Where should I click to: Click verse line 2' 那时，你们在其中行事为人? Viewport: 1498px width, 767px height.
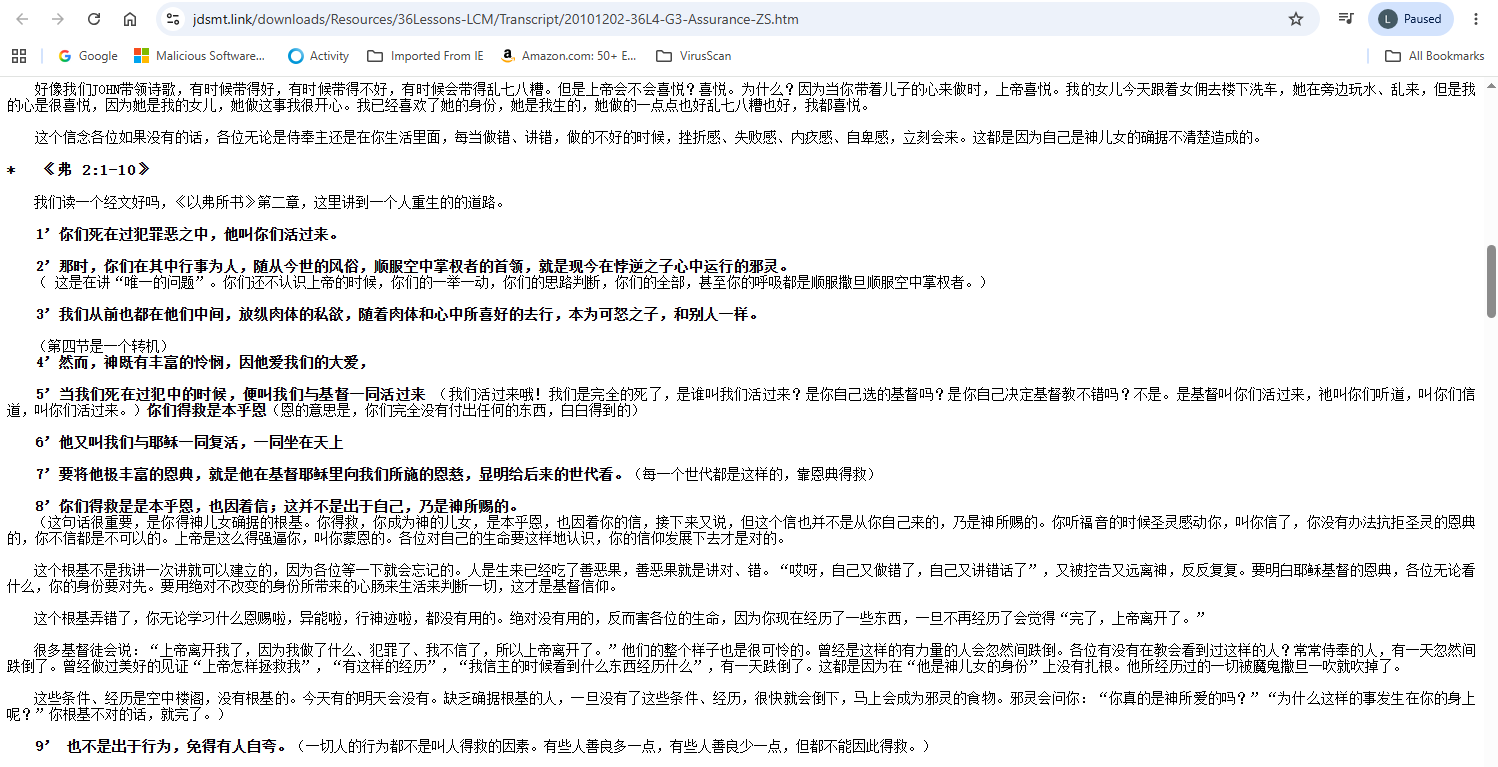pos(413,267)
